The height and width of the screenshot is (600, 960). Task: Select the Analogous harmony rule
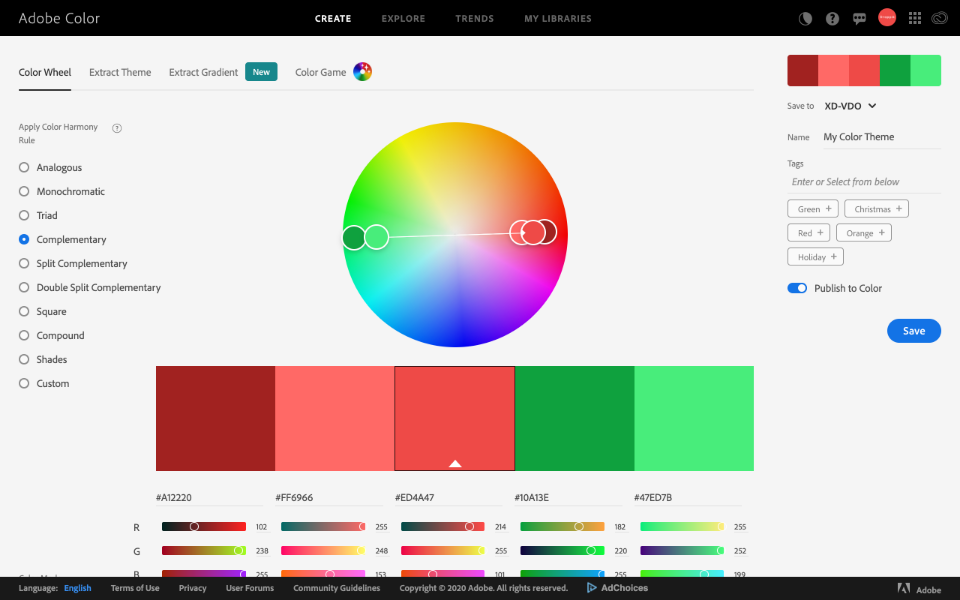pyautogui.click(x=24, y=168)
